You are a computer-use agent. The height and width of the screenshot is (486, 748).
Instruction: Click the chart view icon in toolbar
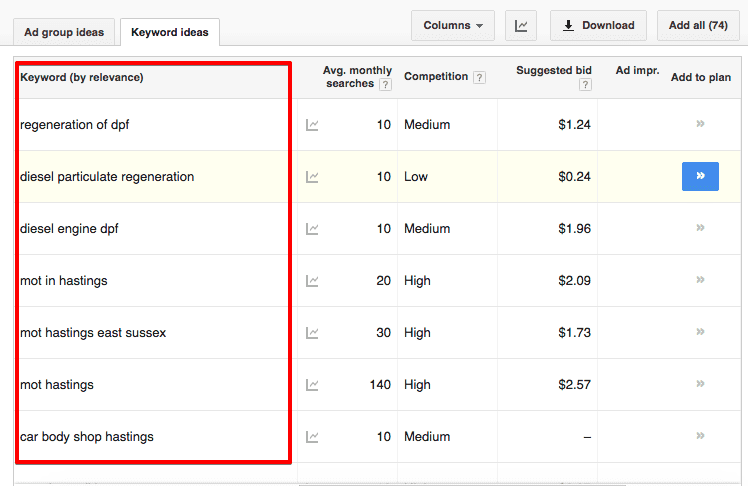521,26
